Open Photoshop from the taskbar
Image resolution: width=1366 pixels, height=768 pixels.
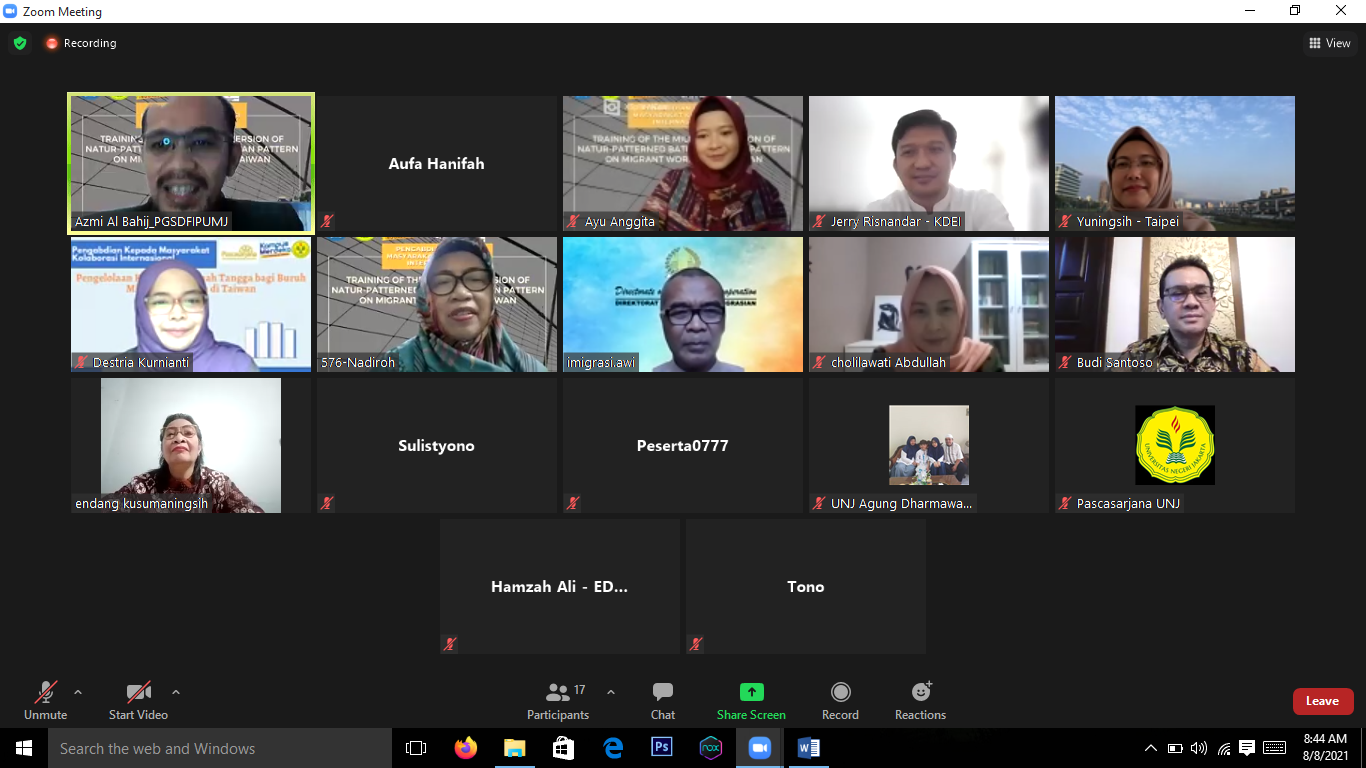662,748
